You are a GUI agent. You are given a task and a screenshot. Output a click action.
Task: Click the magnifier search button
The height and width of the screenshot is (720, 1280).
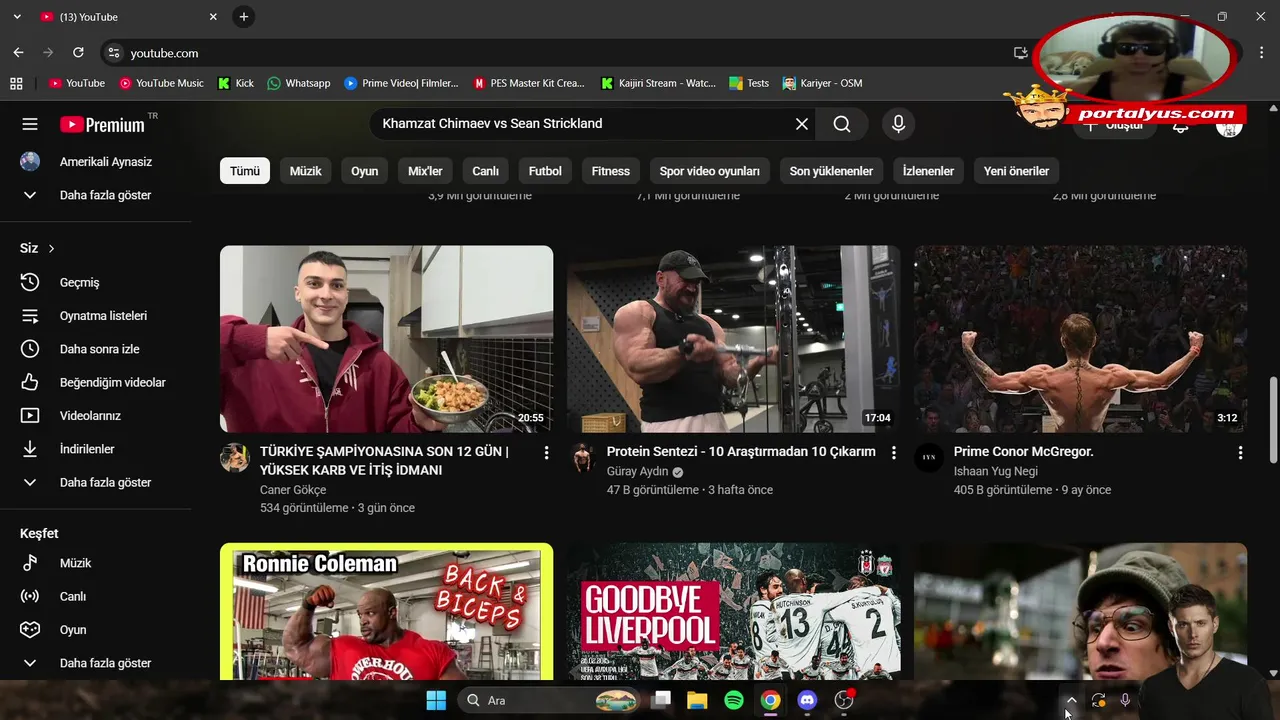[x=842, y=124]
